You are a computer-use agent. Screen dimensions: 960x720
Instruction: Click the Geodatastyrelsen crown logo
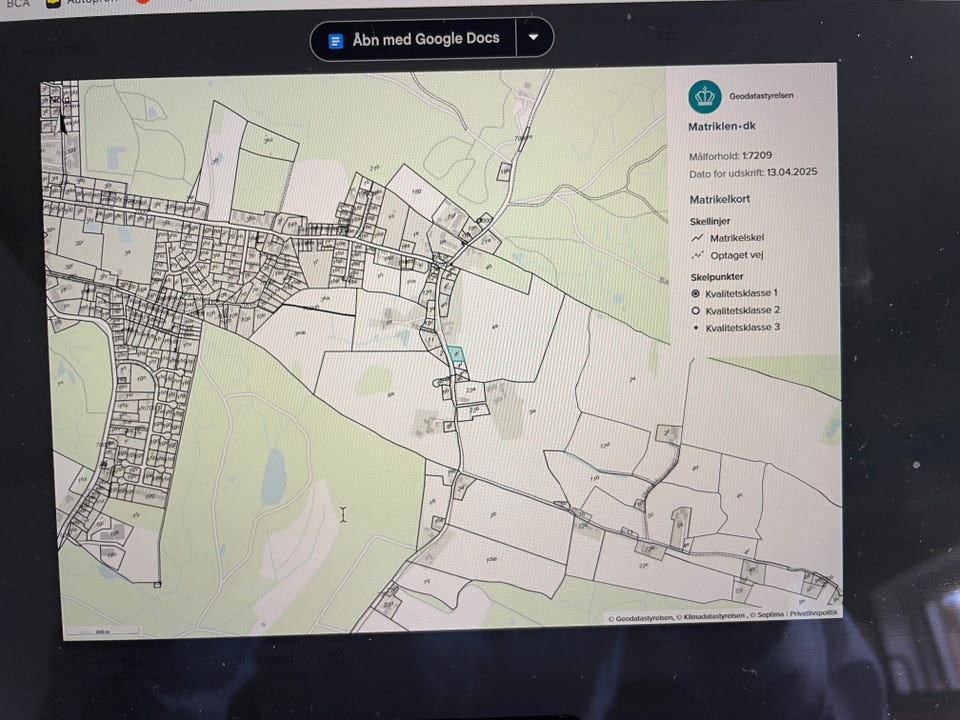click(705, 96)
